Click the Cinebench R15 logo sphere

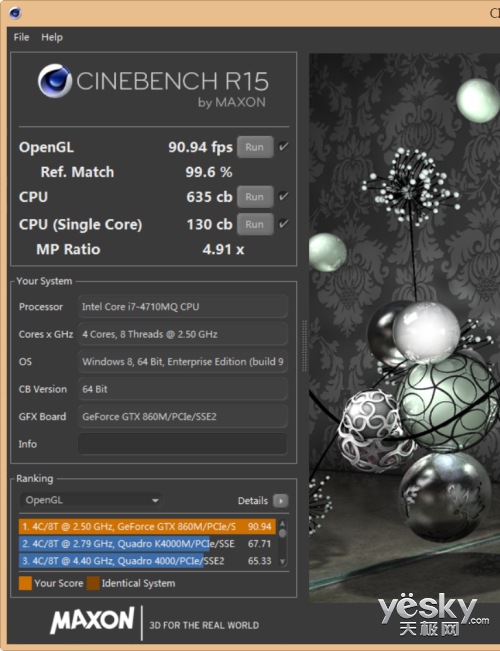click(x=55, y=81)
